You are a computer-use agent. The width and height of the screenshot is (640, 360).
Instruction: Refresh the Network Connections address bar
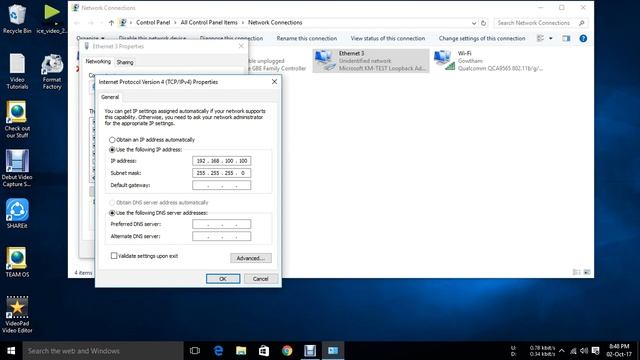483,23
